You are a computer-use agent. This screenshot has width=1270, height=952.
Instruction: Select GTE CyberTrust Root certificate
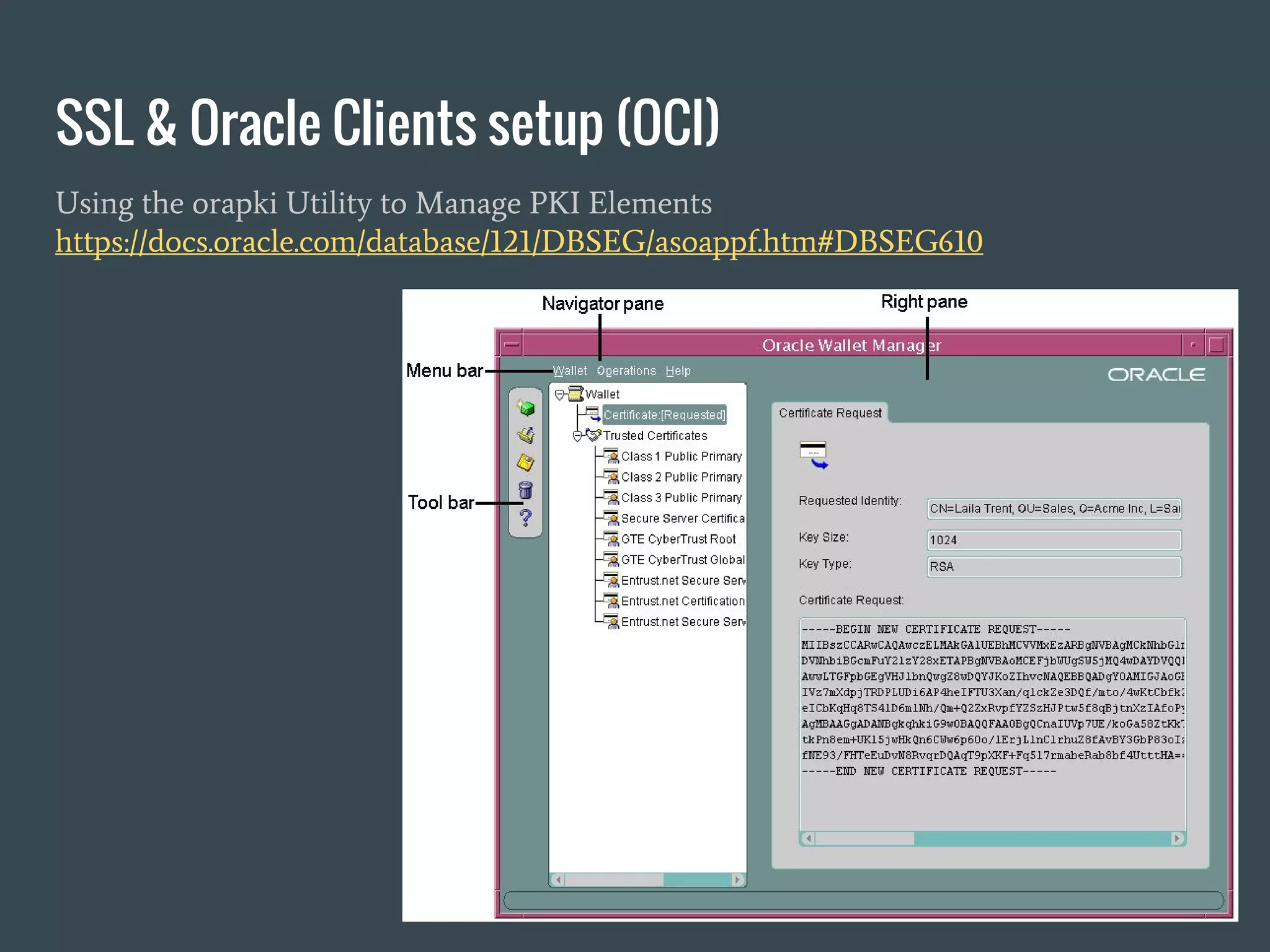click(x=678, y=539)
